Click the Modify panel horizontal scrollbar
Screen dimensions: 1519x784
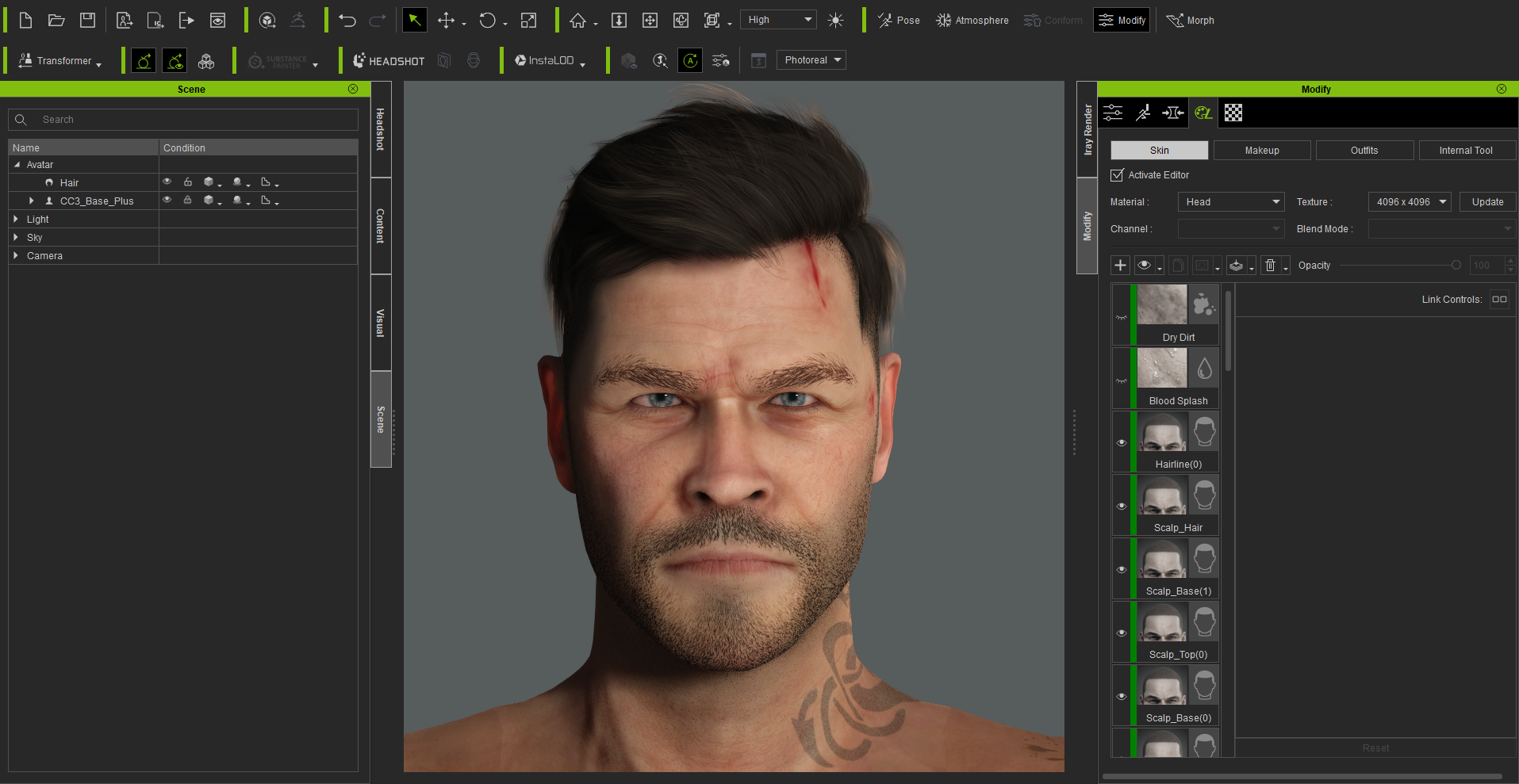[x=1302, y=776]
